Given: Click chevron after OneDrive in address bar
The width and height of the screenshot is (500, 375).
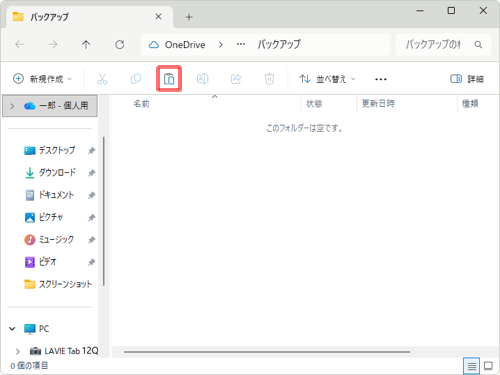Looking at the screenshot, I should click(x=221, y=44).
